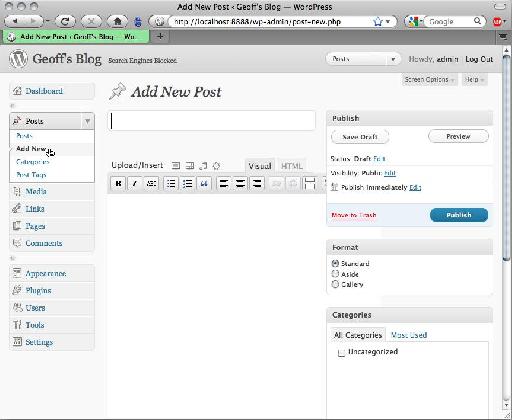The image size is (512, 420).
Task: Edit the Visibility Public link
Action: click(x=390, y=173)
